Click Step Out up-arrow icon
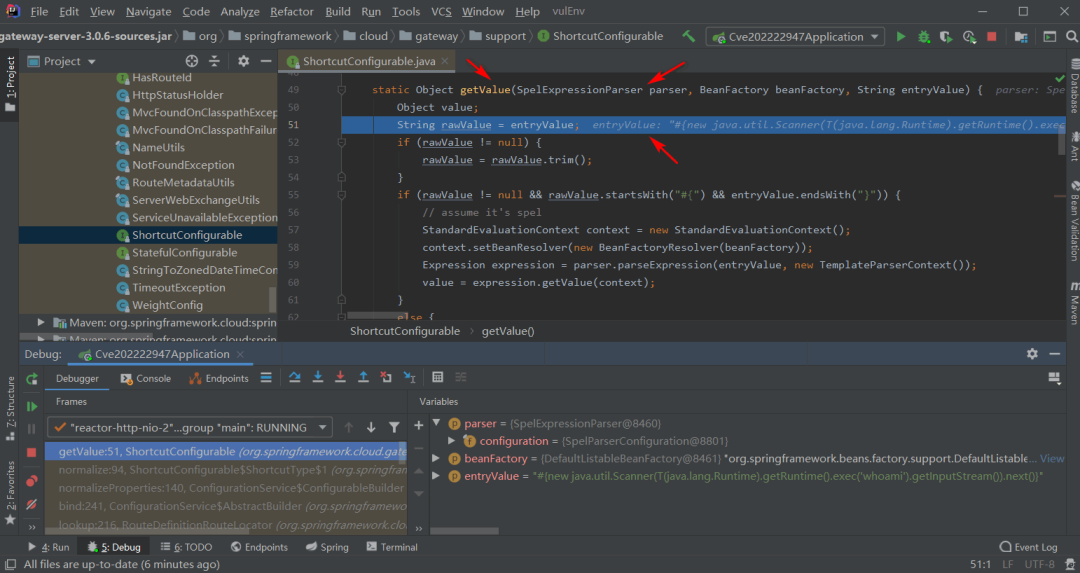 [363, 377]
